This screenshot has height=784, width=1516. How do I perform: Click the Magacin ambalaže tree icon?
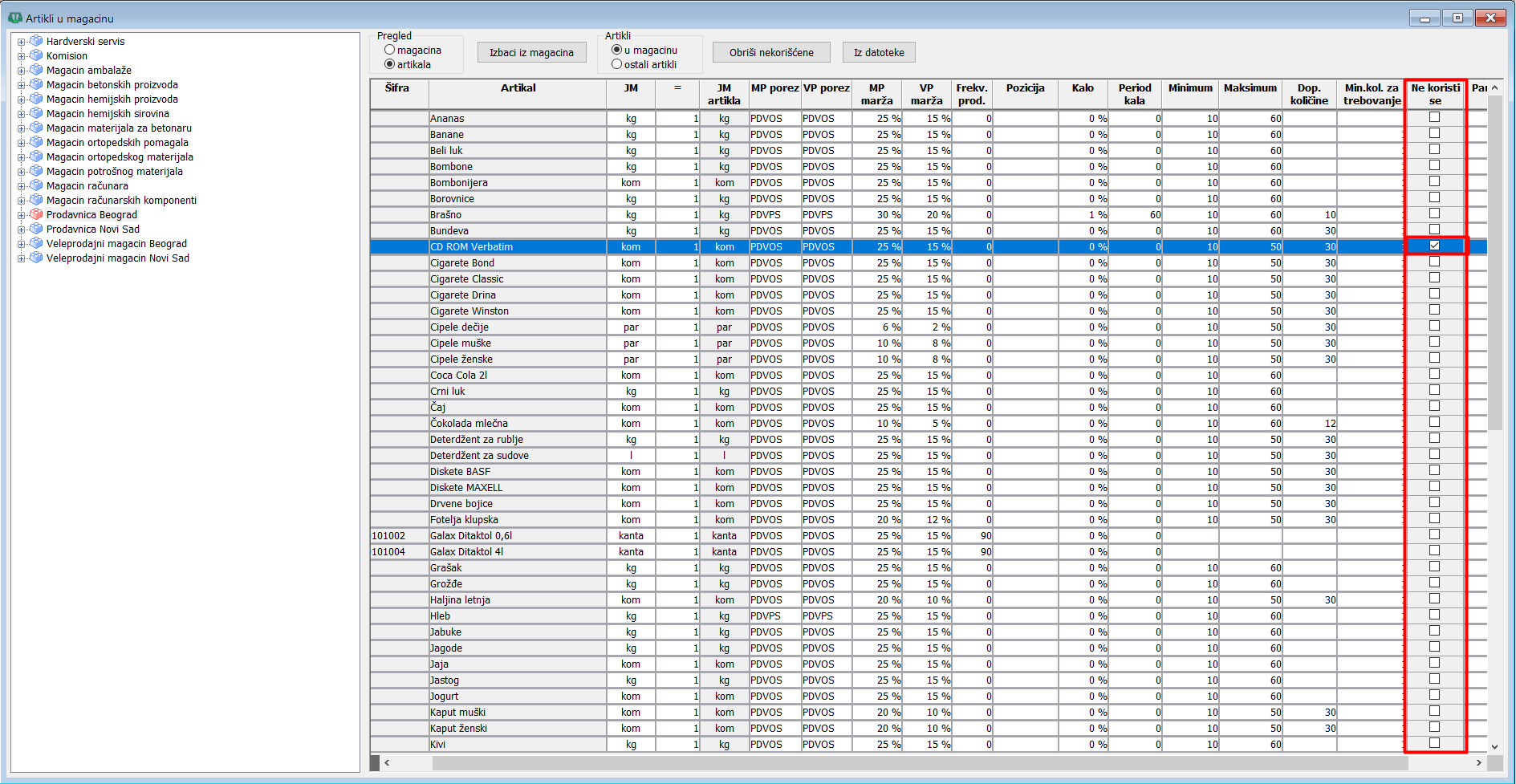(x=36, y=70)
